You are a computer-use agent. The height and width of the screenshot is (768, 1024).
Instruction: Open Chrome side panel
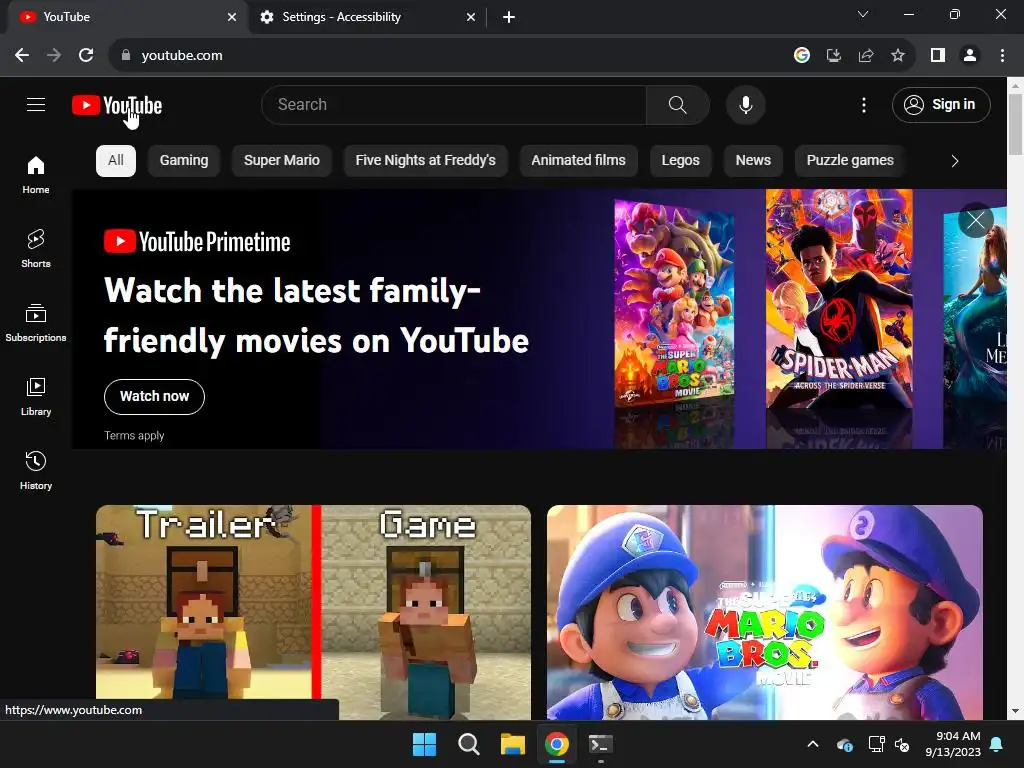point(938,56)
